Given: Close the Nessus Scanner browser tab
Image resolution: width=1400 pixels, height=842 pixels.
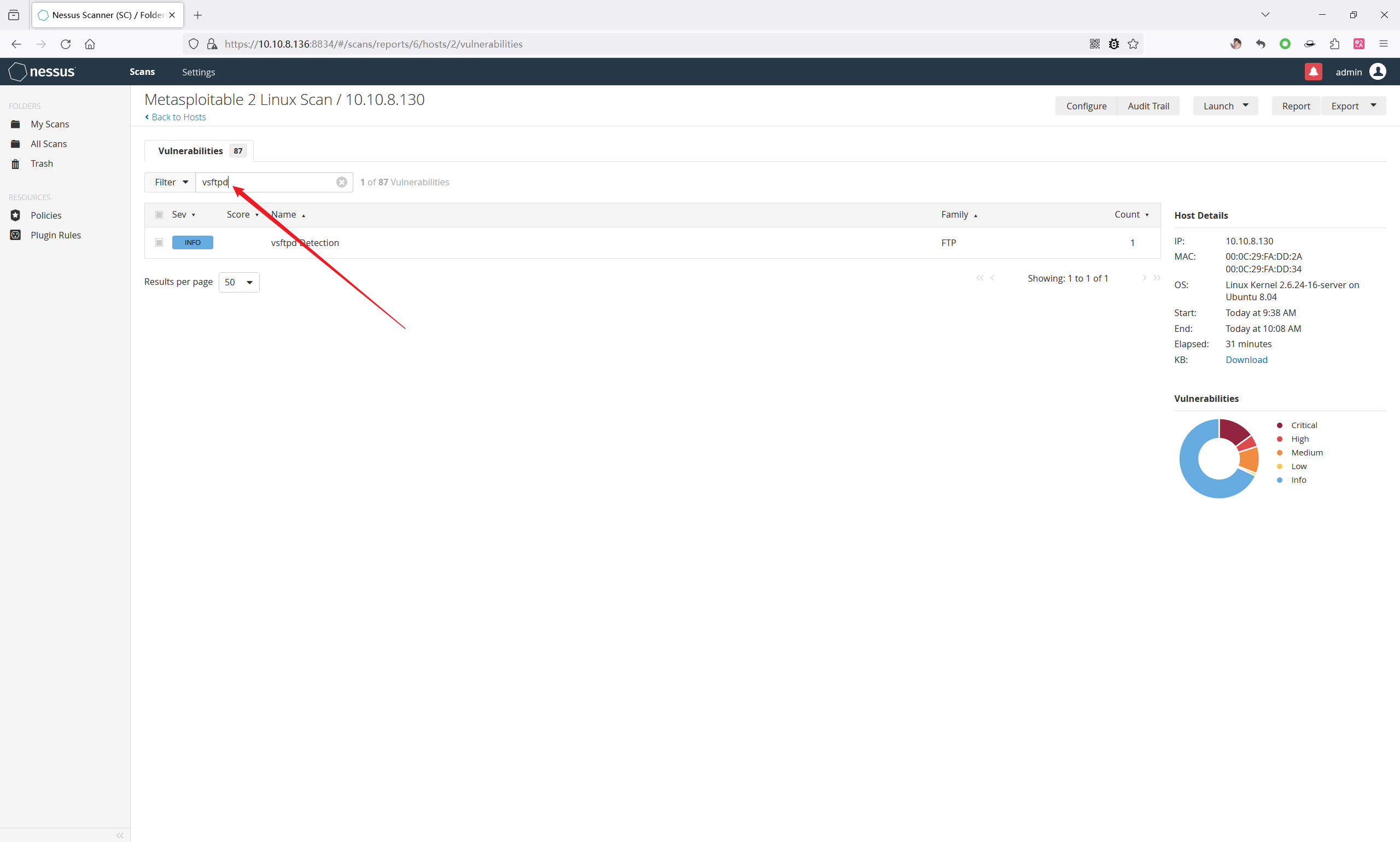Looking at the screenshot, I should pos(172,15).
